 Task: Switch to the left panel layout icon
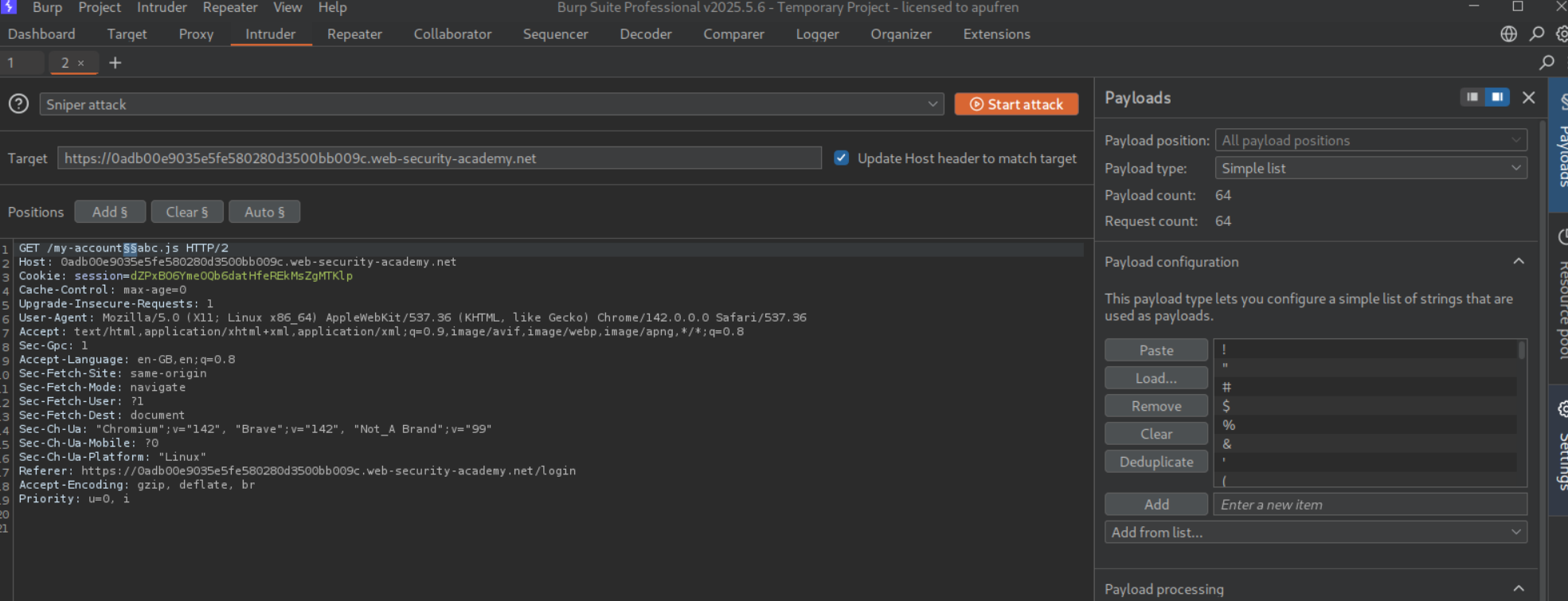coord(1472,97)
